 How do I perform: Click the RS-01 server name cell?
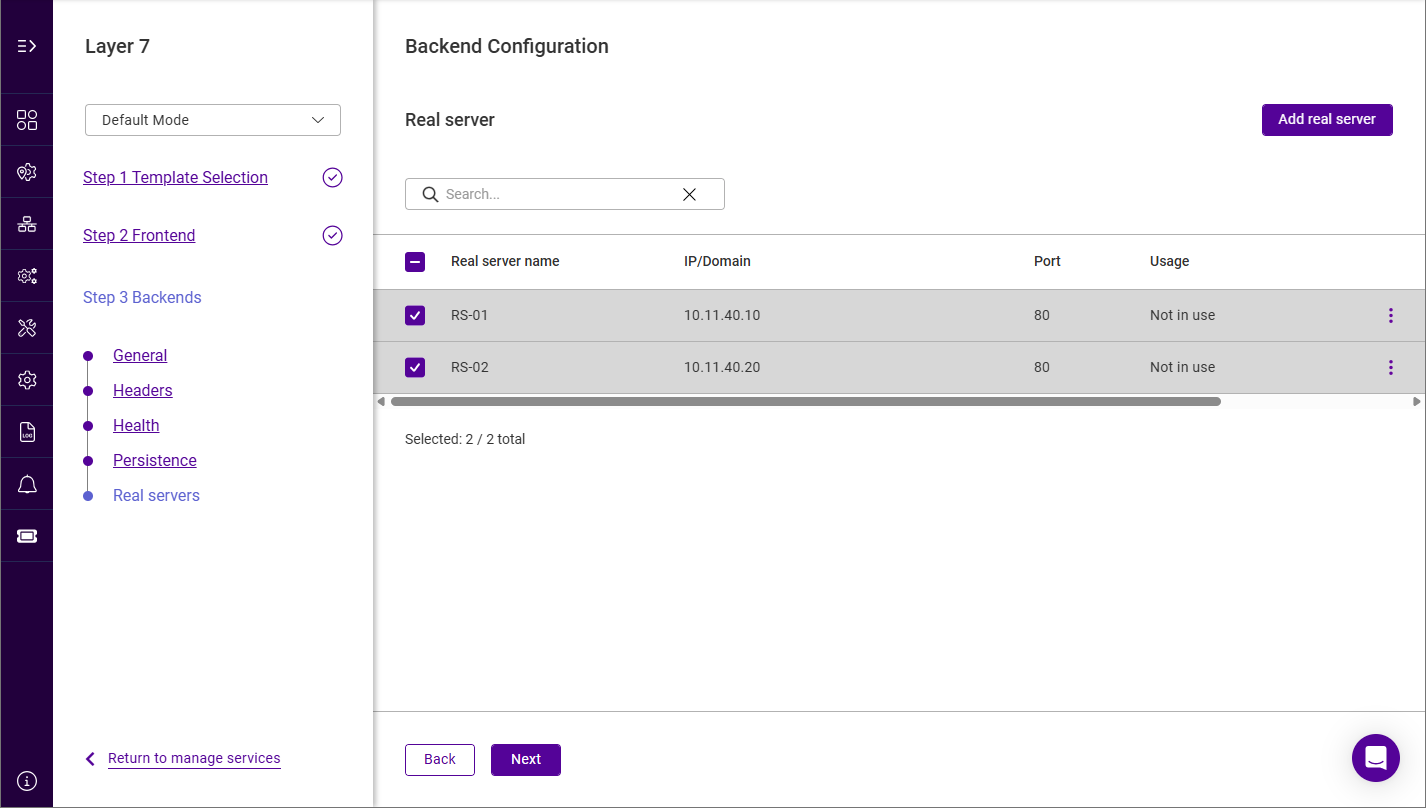[x=469, y=315]
